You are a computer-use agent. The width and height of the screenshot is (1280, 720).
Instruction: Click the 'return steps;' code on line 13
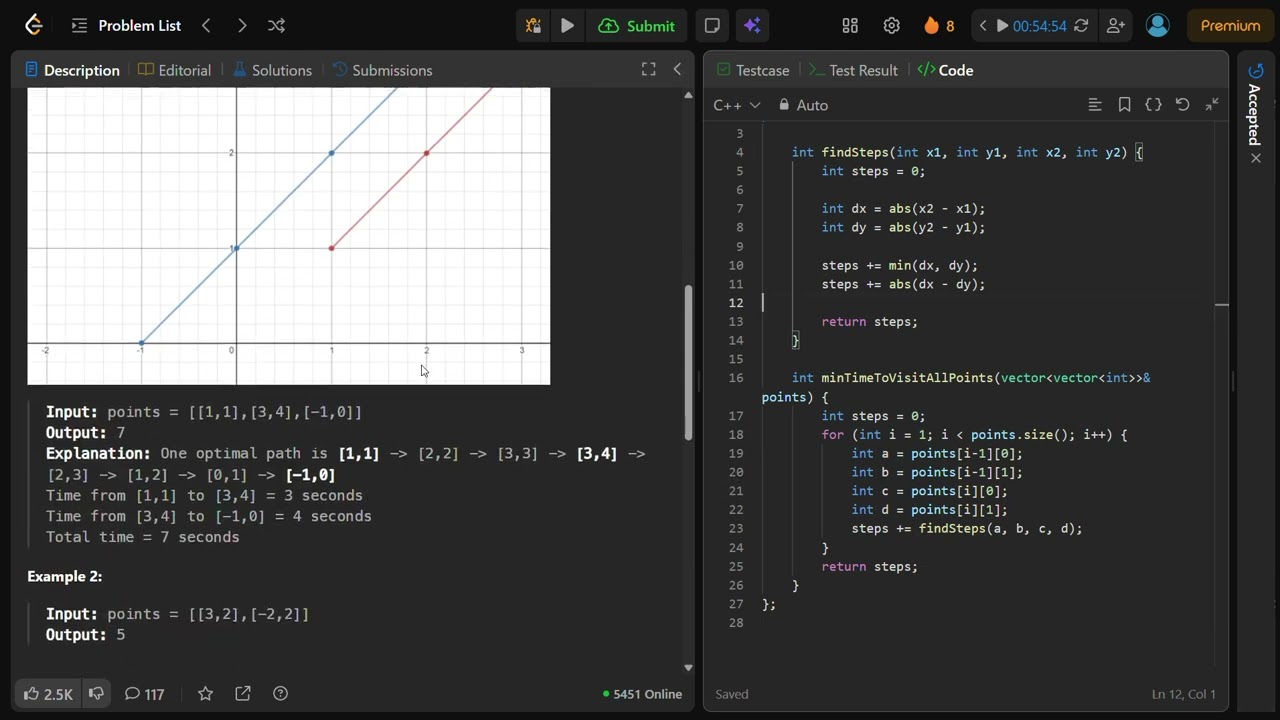pyautogui.click(x=869, y=322)
